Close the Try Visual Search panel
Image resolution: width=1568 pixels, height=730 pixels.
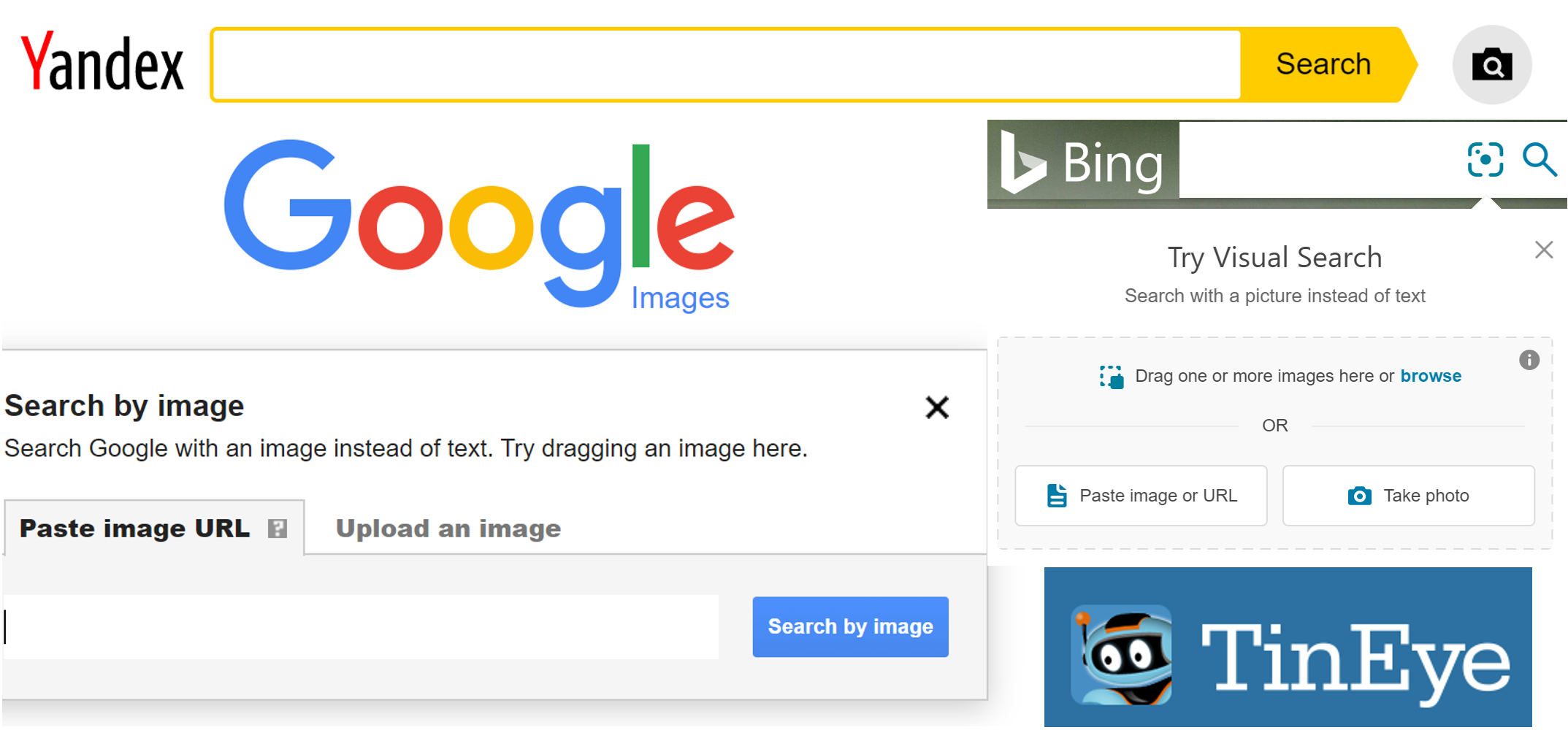point(1544,250)
